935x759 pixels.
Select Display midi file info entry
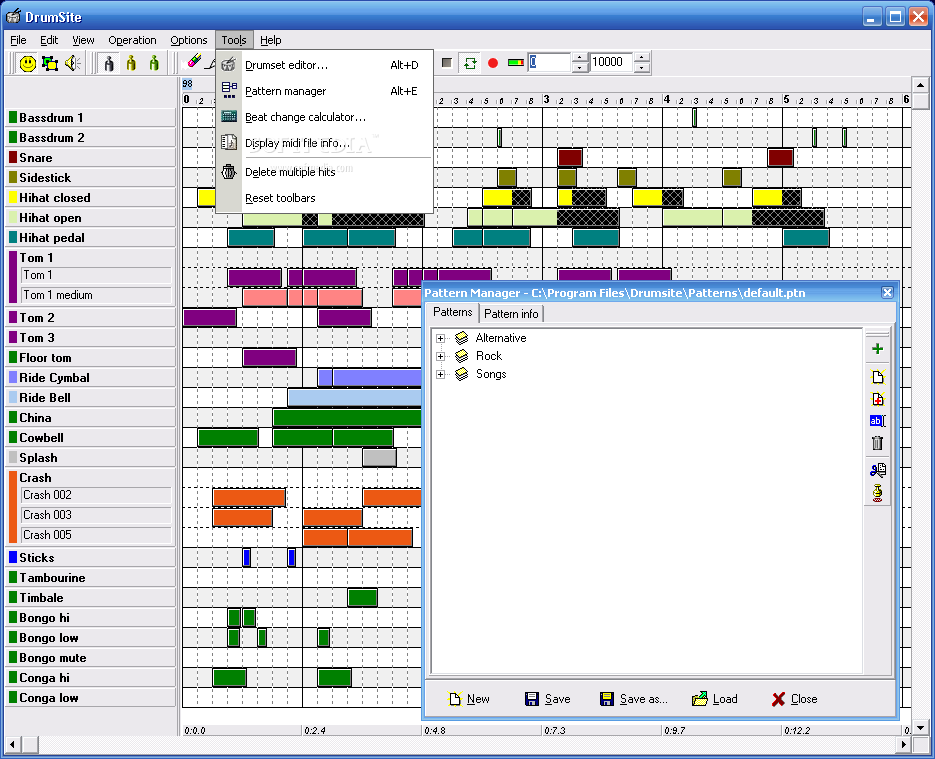(x=324, y=143)
